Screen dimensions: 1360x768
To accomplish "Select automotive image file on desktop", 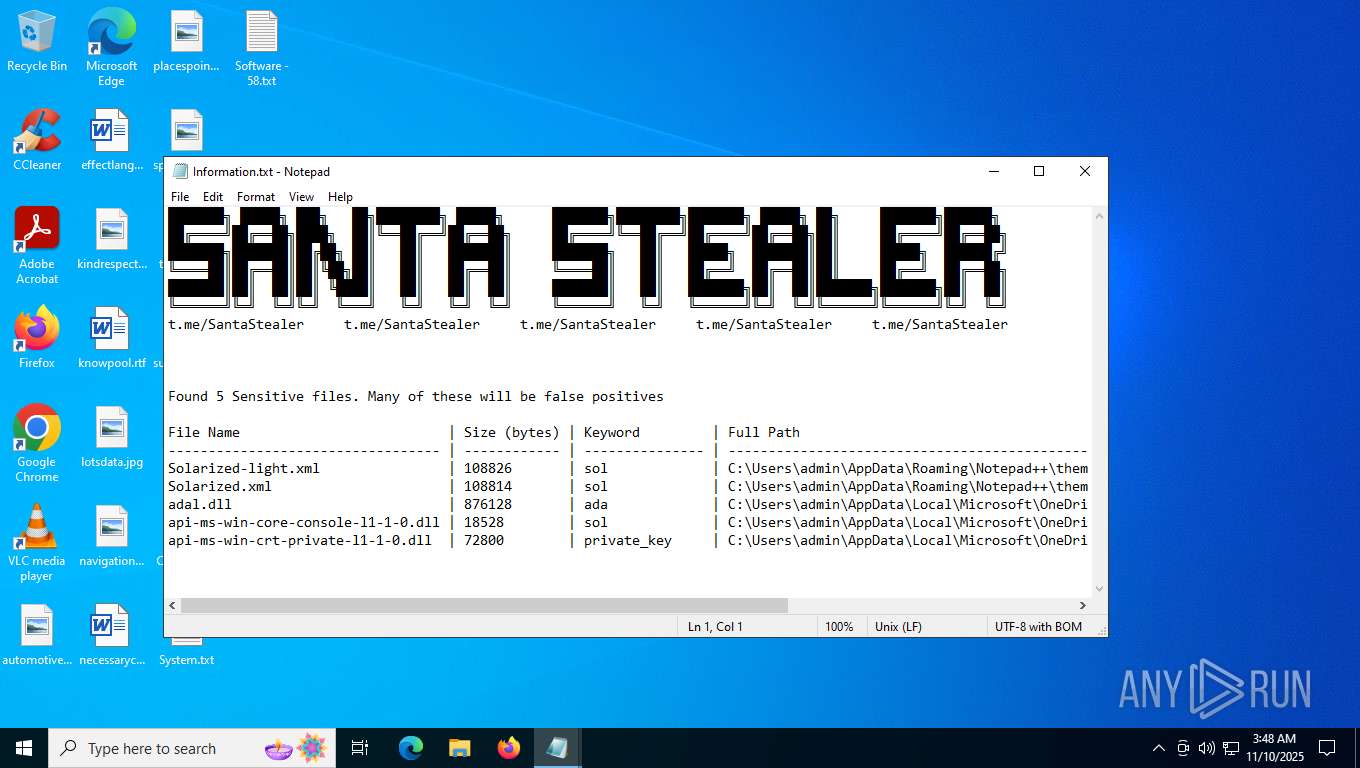I will coord(37,635).
